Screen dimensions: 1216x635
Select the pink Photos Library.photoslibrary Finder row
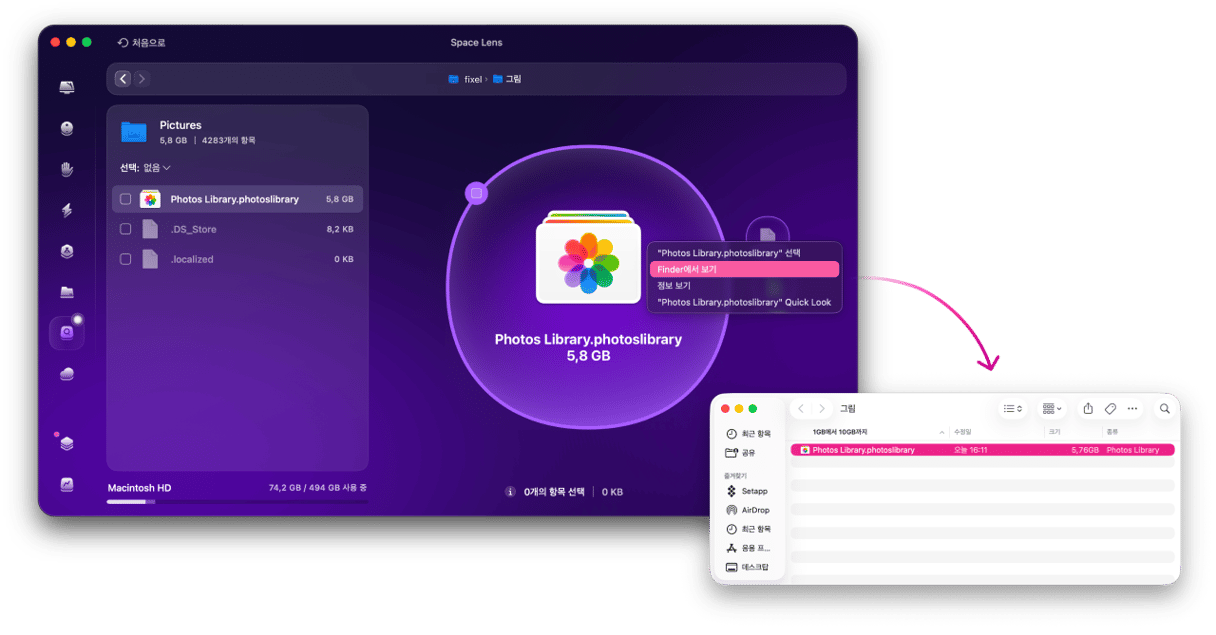pos(982,450)
